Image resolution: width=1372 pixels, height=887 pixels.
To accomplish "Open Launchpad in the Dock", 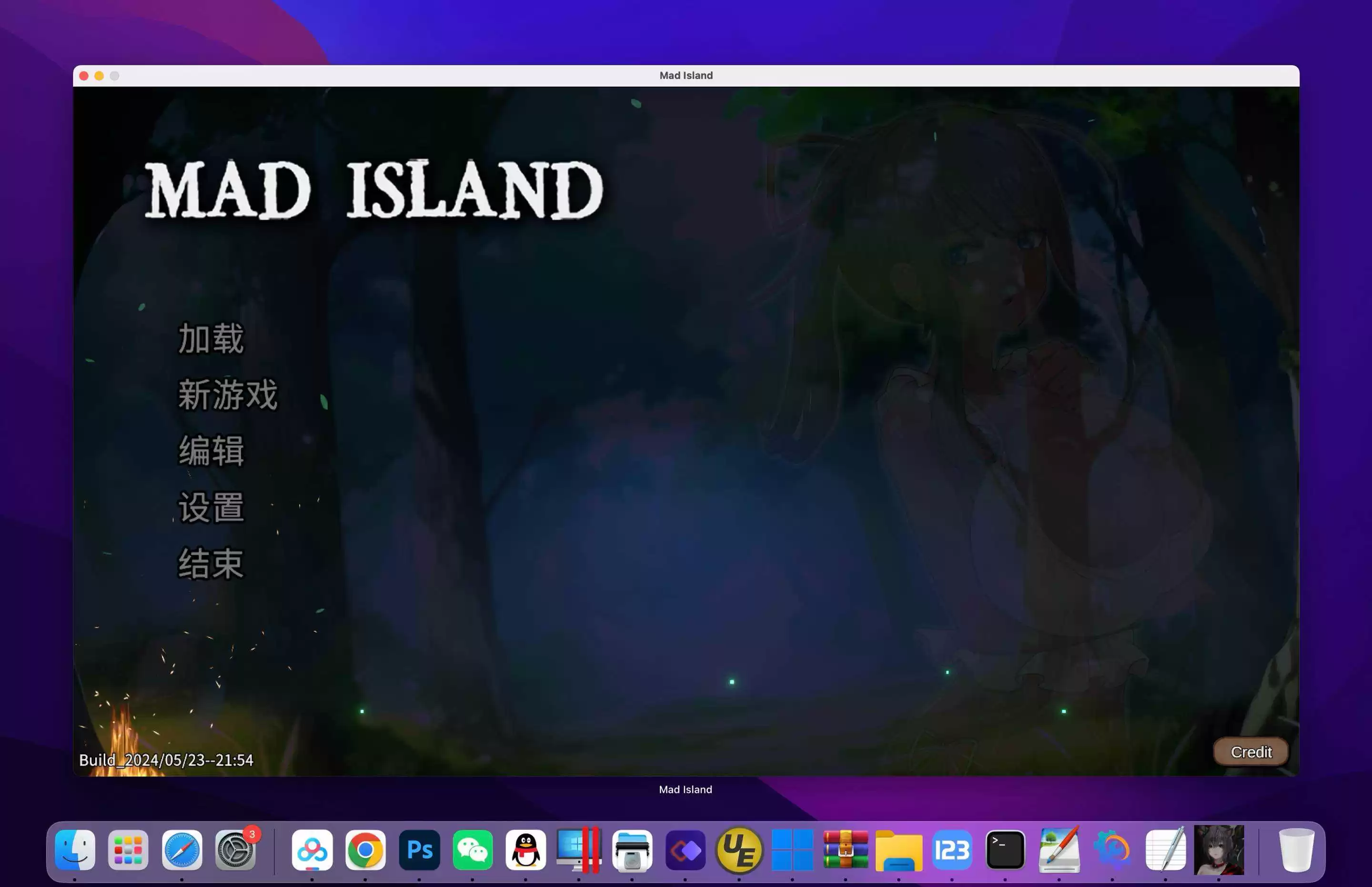I will [128, 850].
